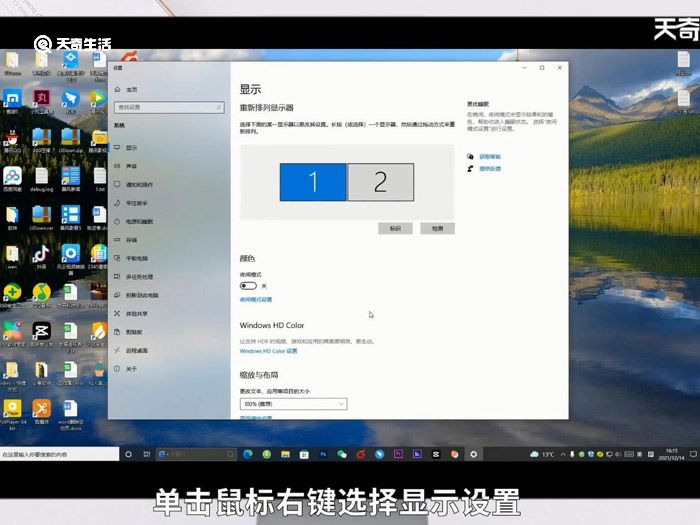Screen dimensions: 700x525
Task: Click the 关于 about info icon
Action: click(117, 369)
